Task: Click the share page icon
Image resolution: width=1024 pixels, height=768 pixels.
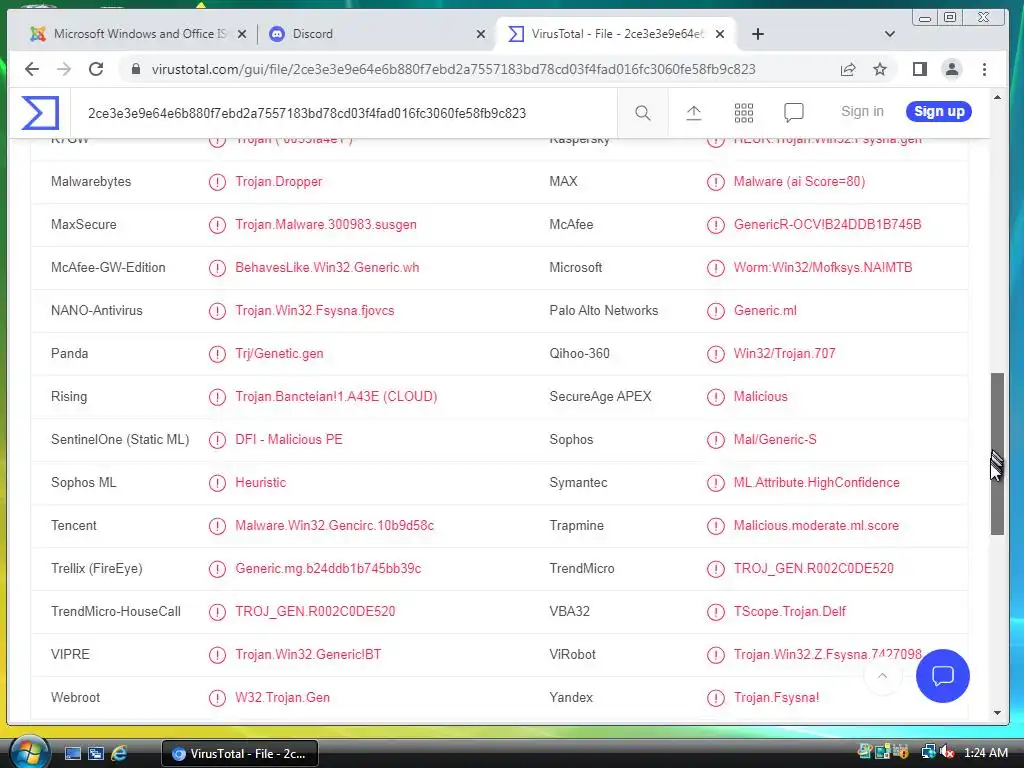Action: [848, 69]
